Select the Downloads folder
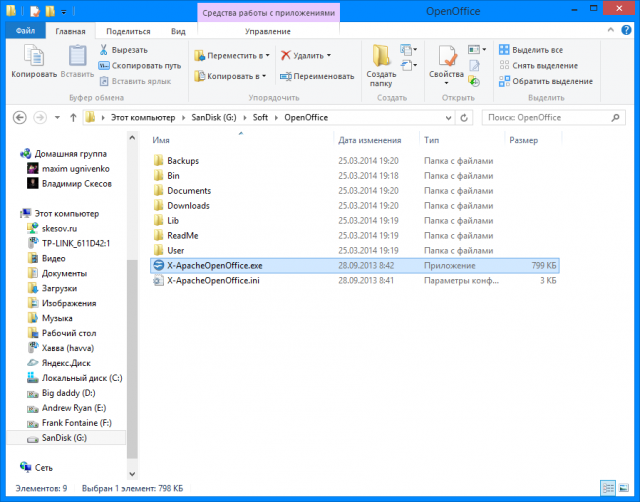 [x=355, y=206]
